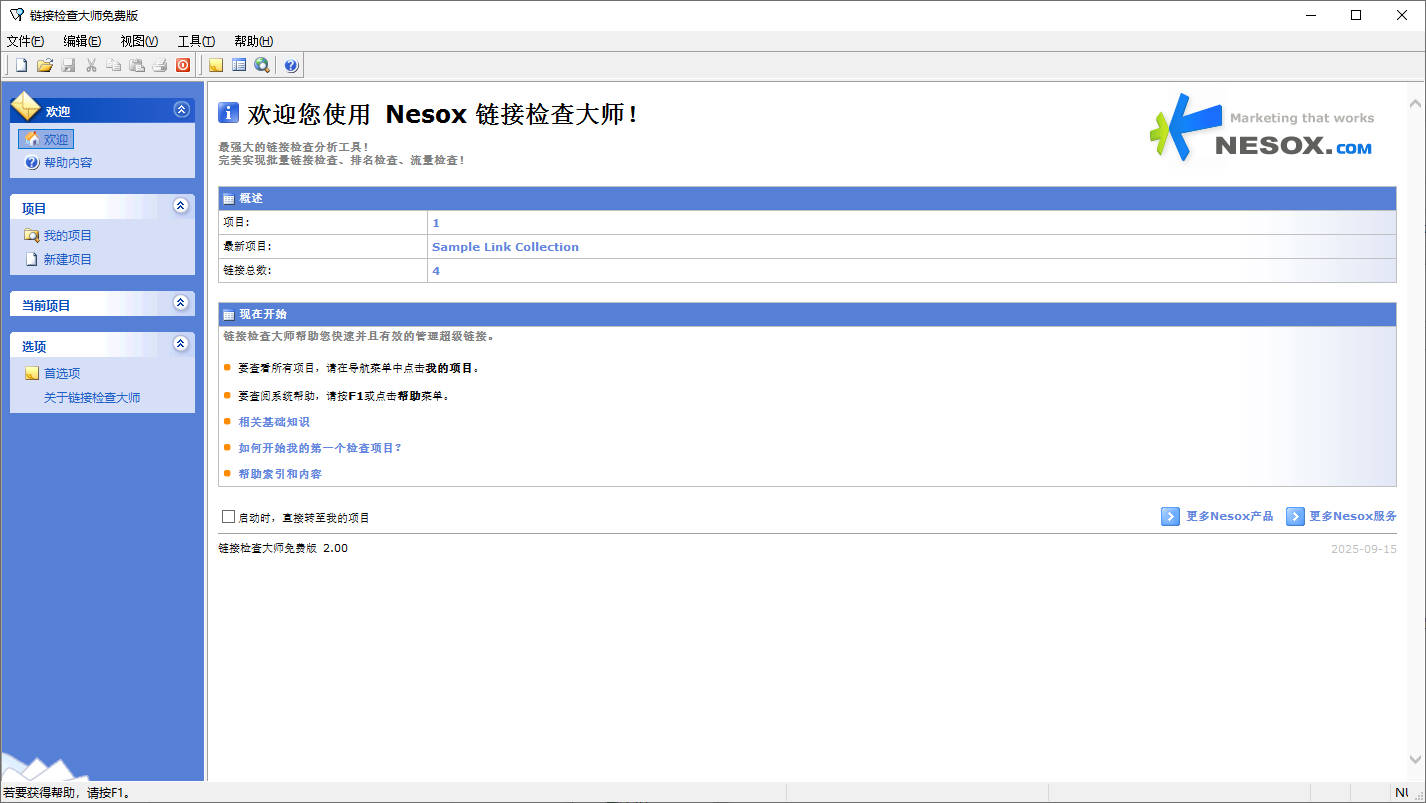Click the icon beside 我的项目
1426x803 pixels.
click(32, 235)
